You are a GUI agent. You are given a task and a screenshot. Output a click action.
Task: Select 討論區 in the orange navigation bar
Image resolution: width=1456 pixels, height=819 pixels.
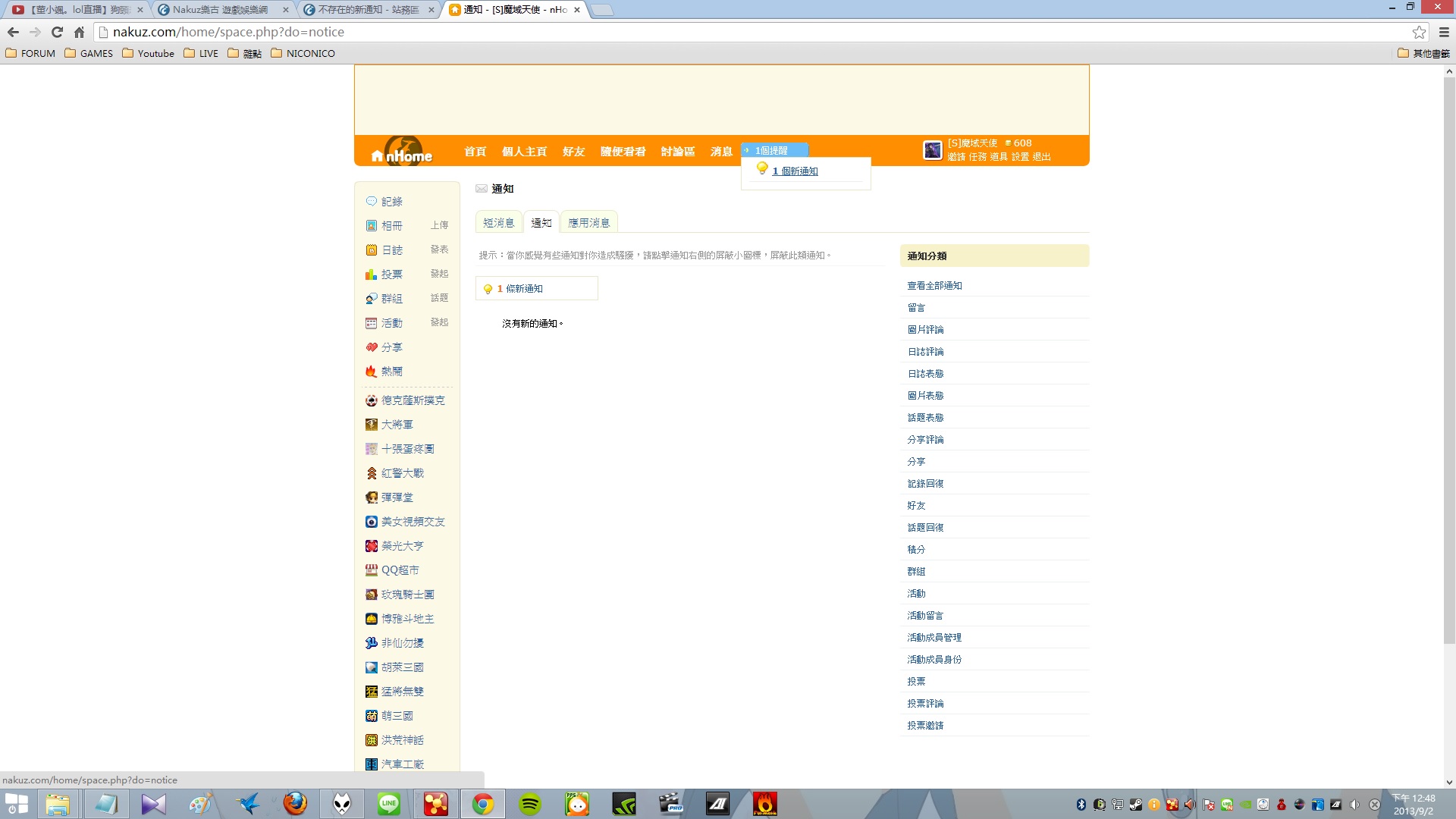677,152
